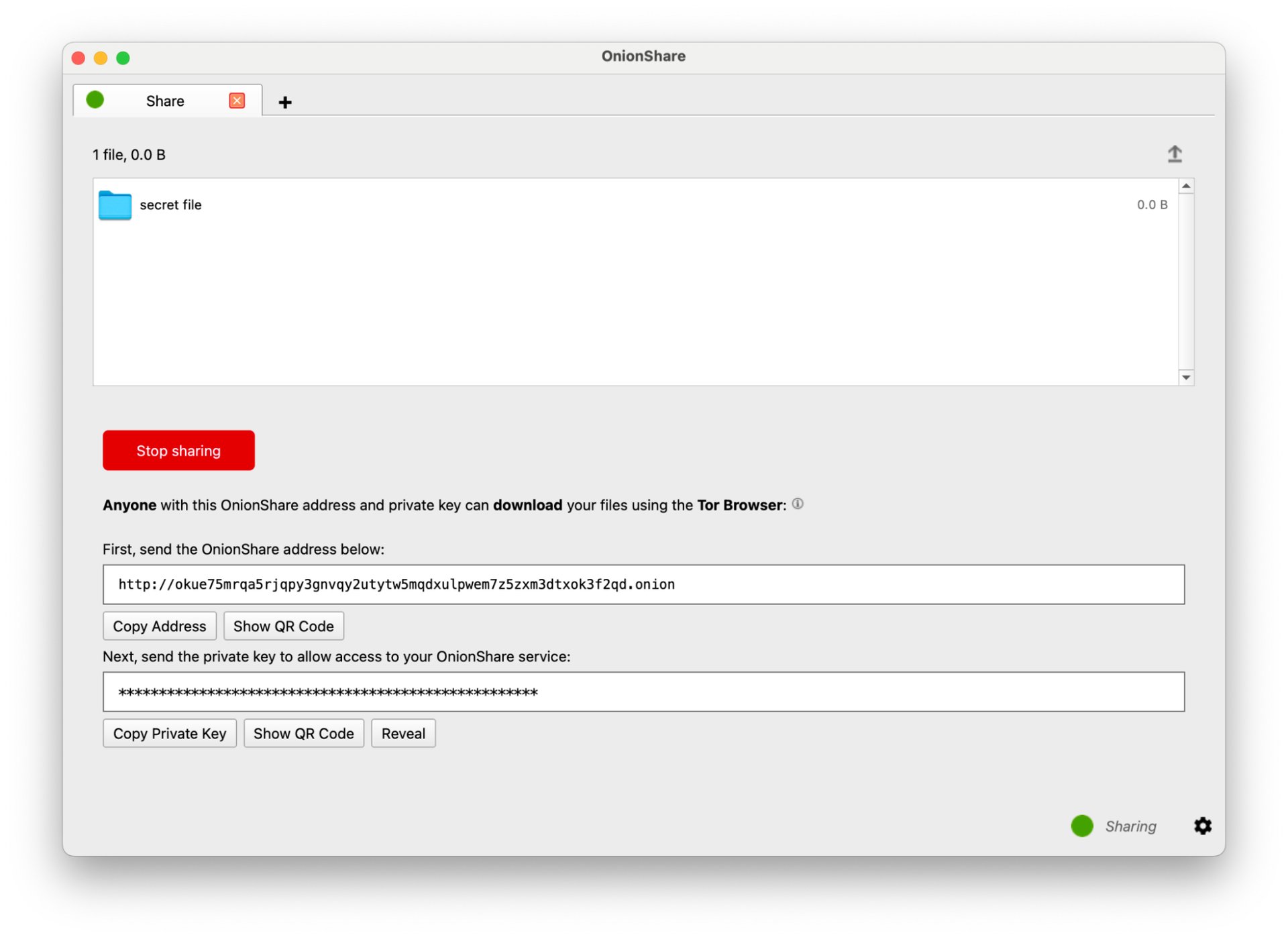Close the Share tab with red X
This screenshot has height=939, width=1288.
[x=237, y=101]
